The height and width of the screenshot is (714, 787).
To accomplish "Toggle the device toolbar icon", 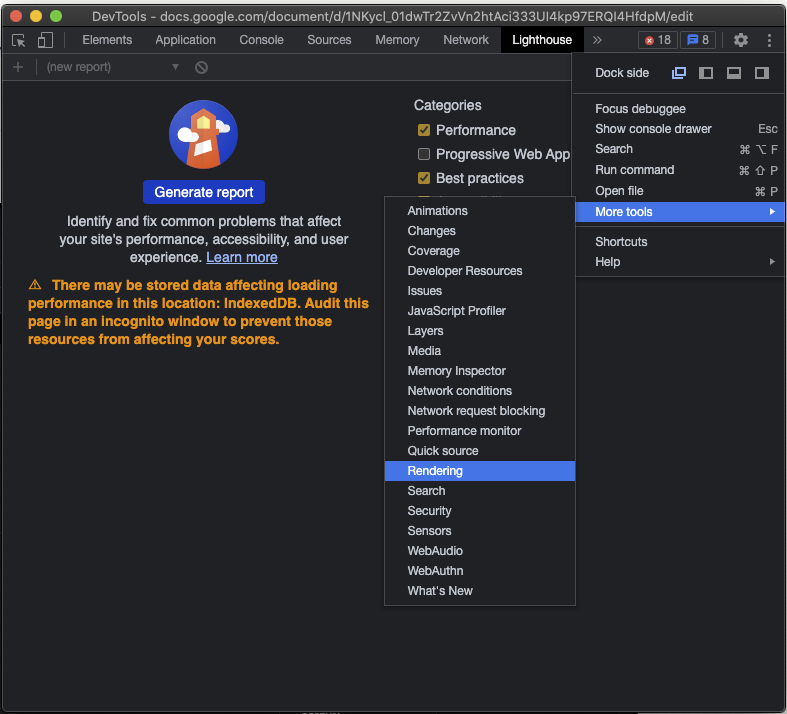I will pyautogui.click(x=45, y=40).
